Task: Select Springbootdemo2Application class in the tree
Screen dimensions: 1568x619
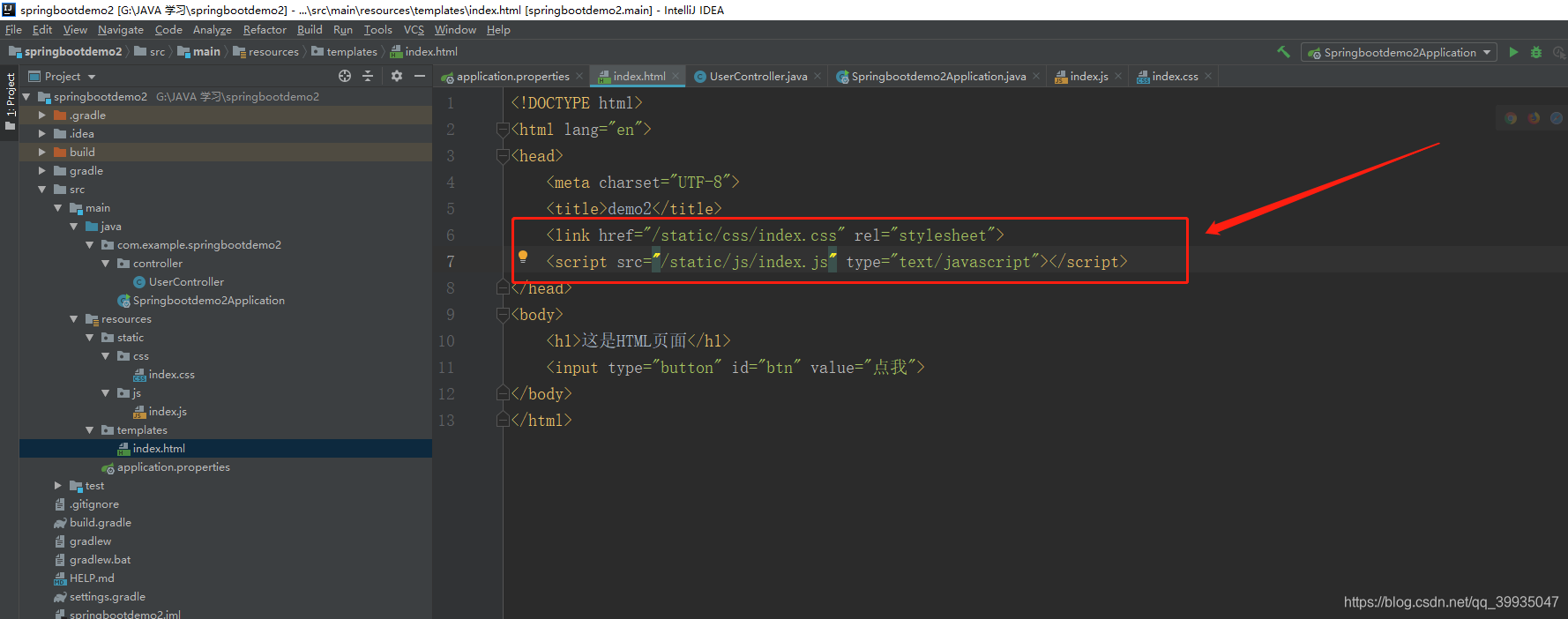Action: (x=201, y=301)
